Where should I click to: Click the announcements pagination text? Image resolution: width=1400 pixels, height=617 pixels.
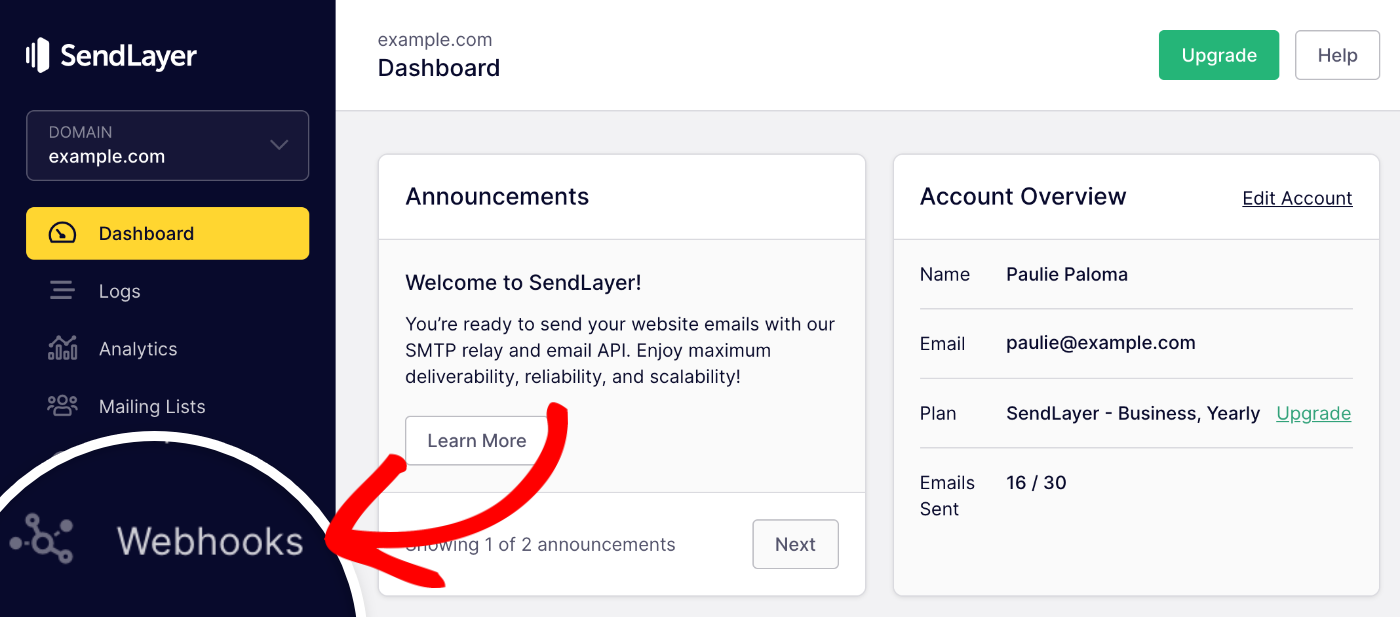540,544
